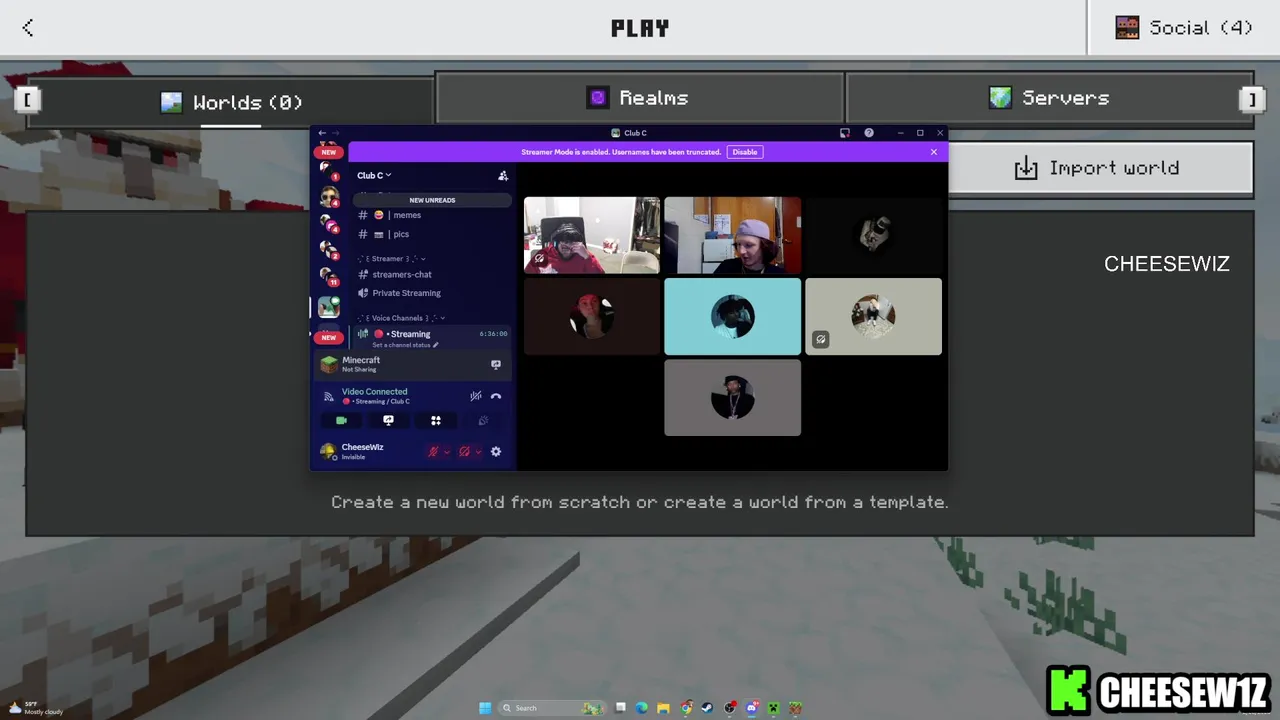Open weather widget on taskbar
The height and width of the screenshot is (720, 1280).
click(x=38, y=708)
